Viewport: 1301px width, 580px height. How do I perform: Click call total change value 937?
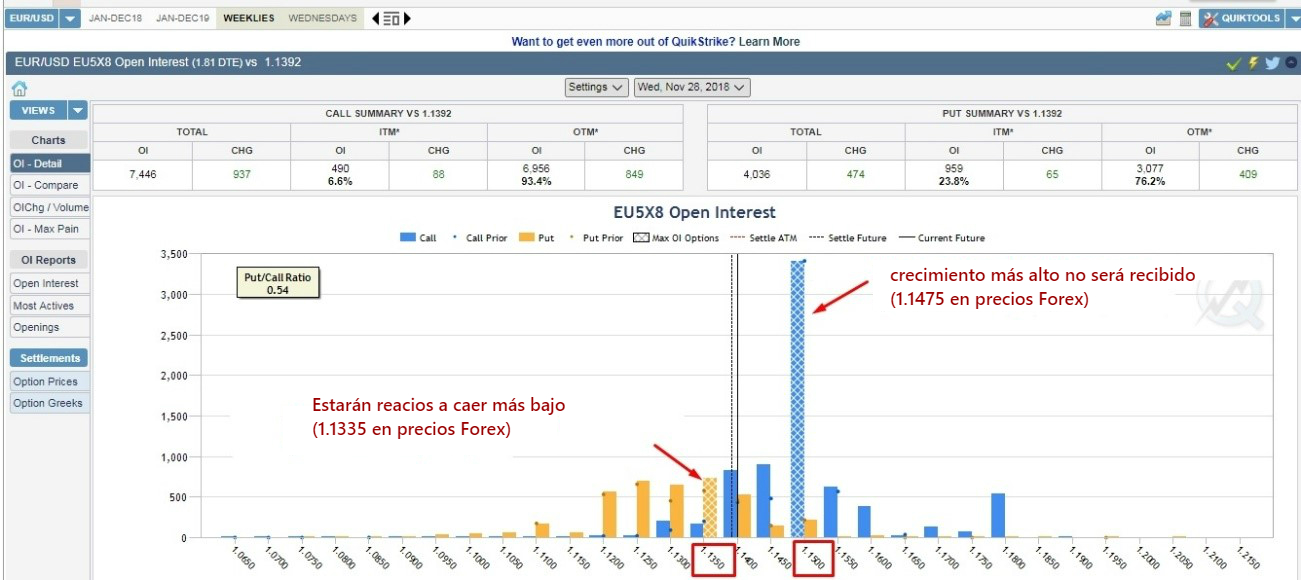pos(241,175)
